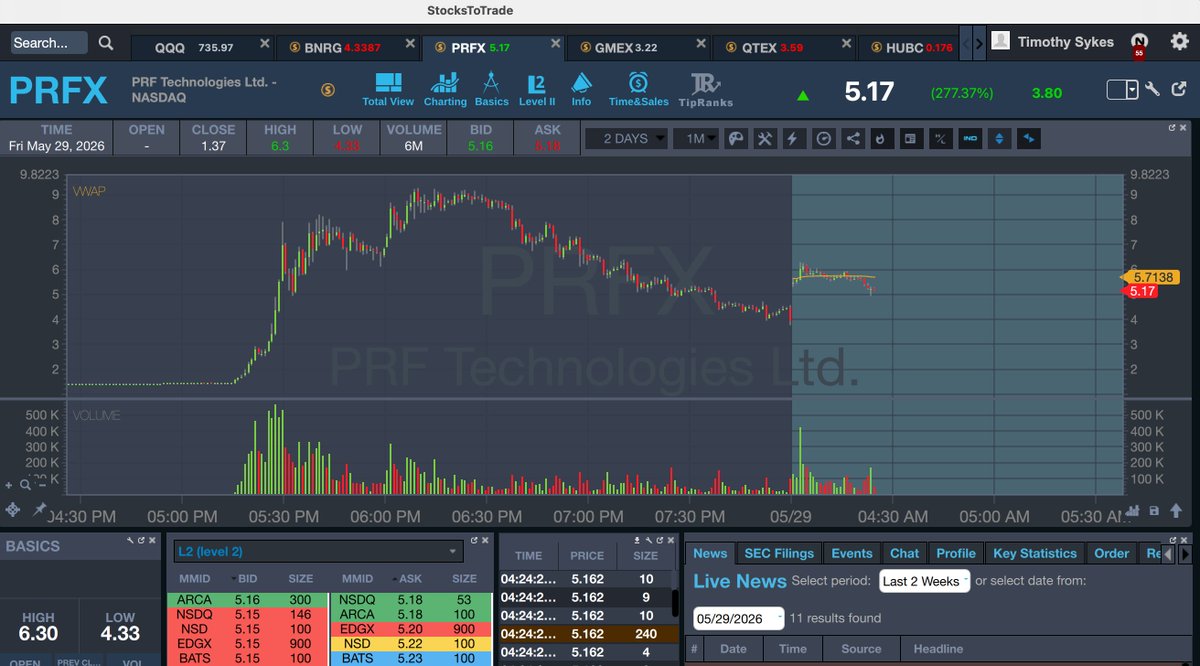1200x666 pixels.
Task: Open the chart color palette settings
Action: coord(735,139)
